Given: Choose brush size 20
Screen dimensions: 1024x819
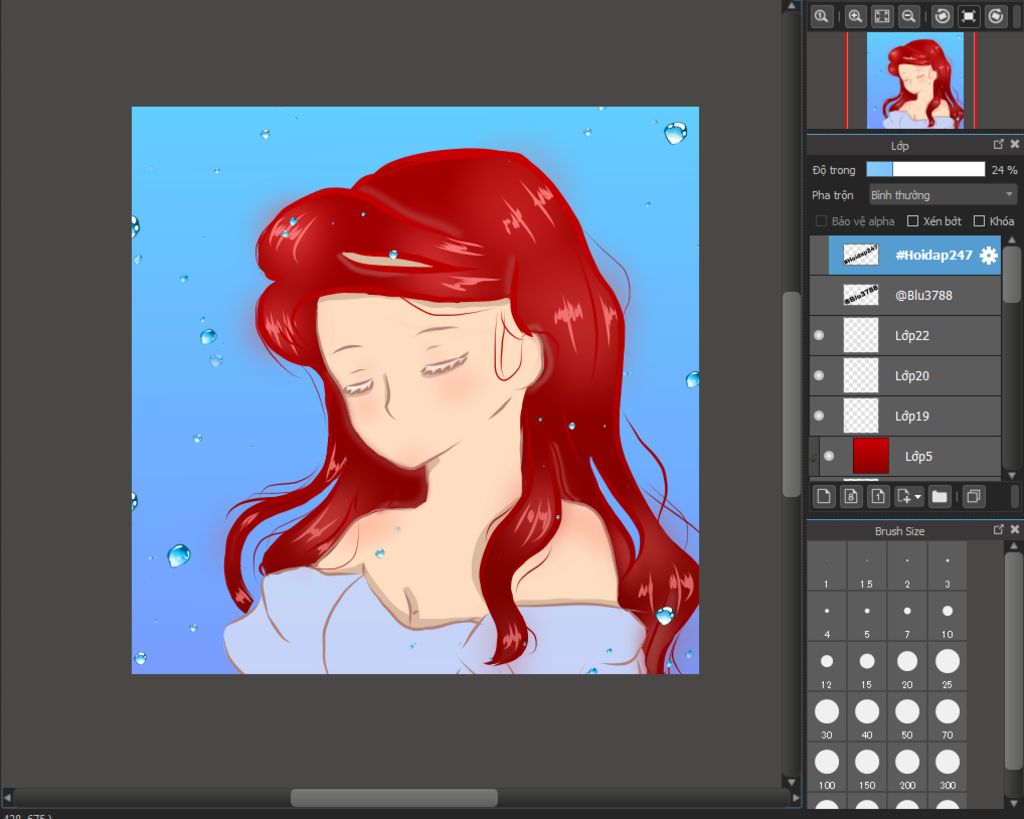Looking at the screenshot, I should (907, 667).
